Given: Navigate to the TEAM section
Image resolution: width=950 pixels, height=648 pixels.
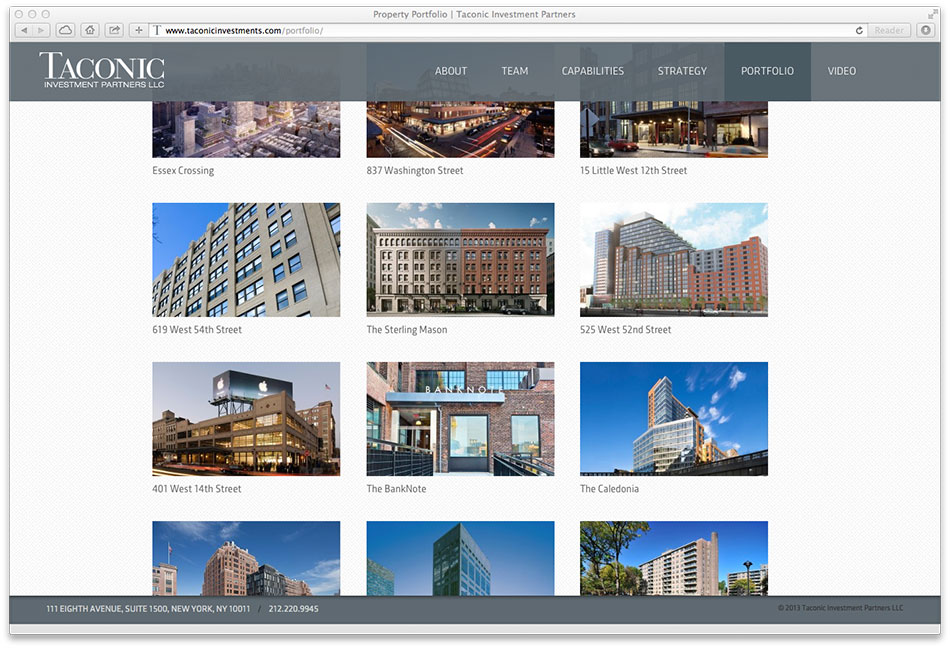Looking at the screenshot, I should (514, 71).
